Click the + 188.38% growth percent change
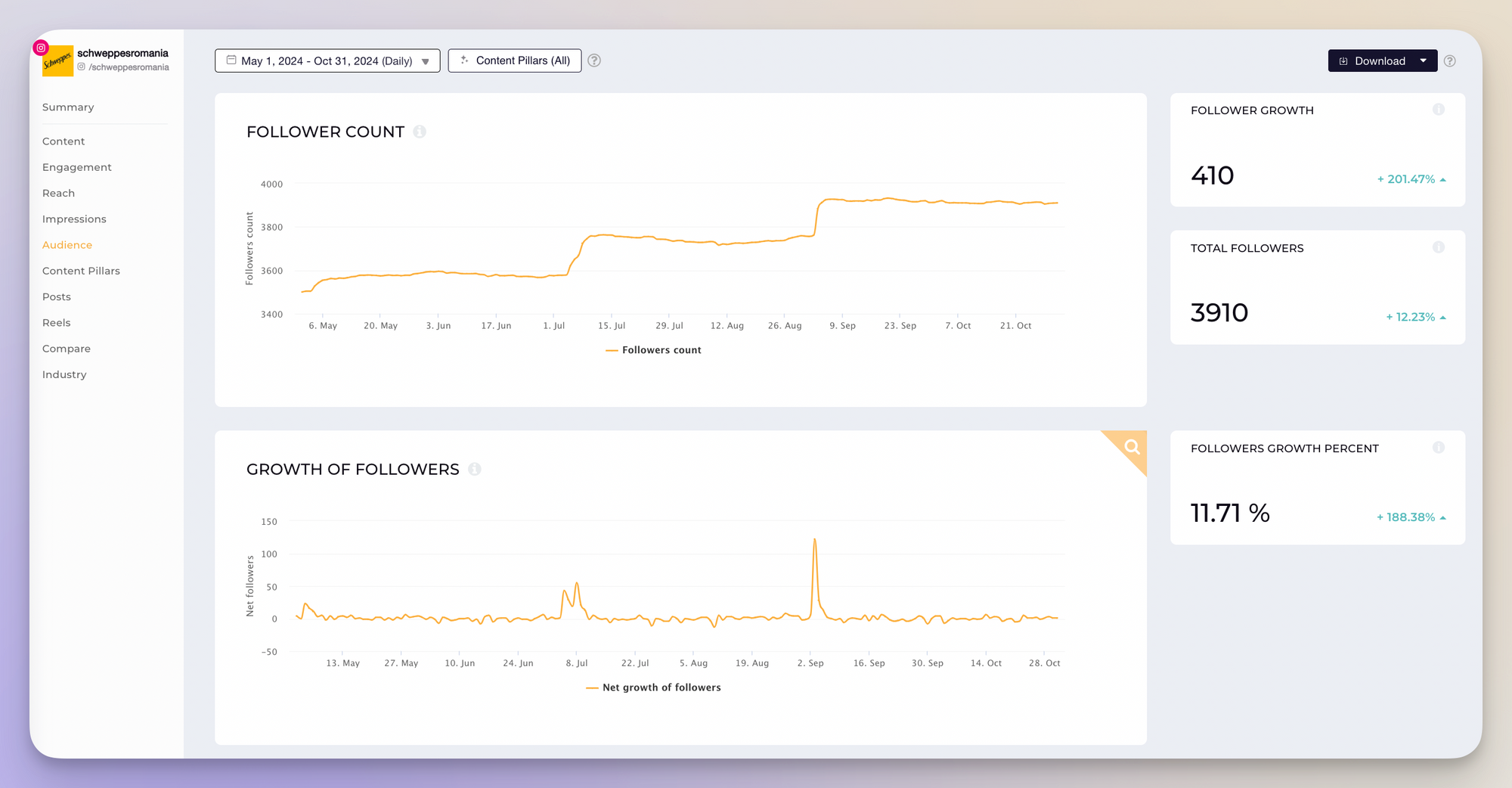 (1411, 517)
